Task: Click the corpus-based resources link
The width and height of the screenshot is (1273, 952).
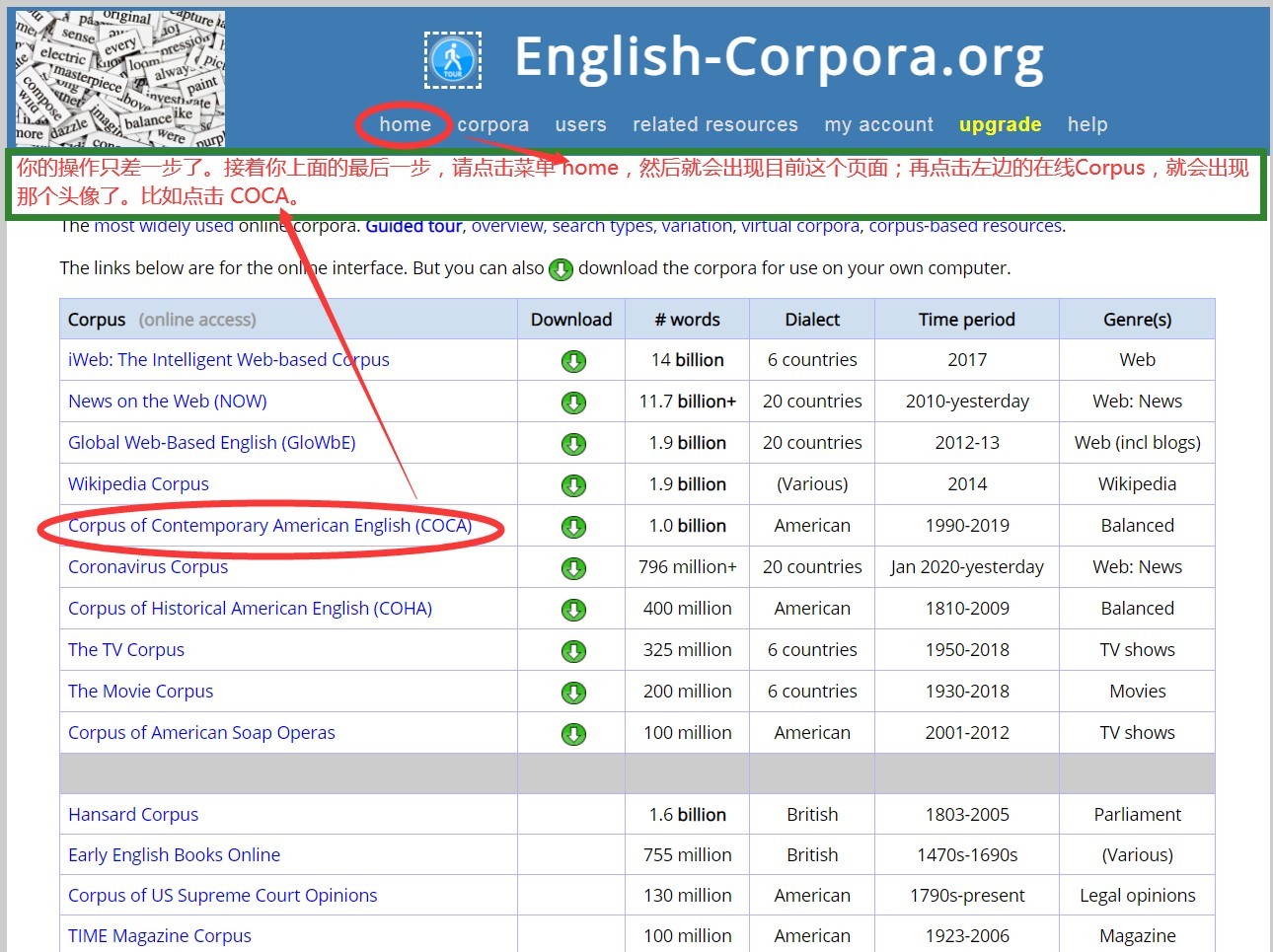Action: pos(965,227)
